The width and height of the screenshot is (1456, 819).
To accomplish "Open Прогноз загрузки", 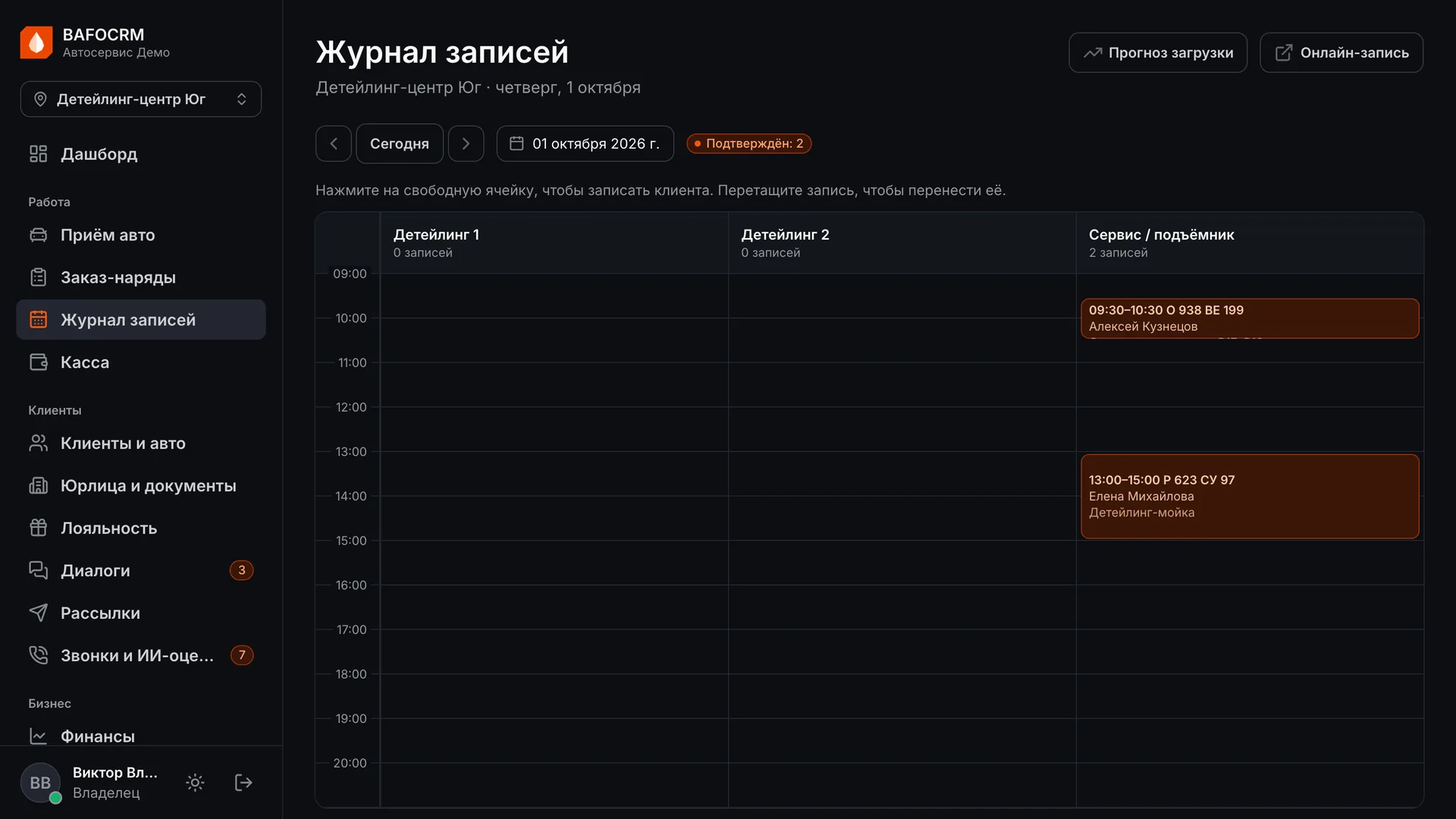I will pos(1158,52).
